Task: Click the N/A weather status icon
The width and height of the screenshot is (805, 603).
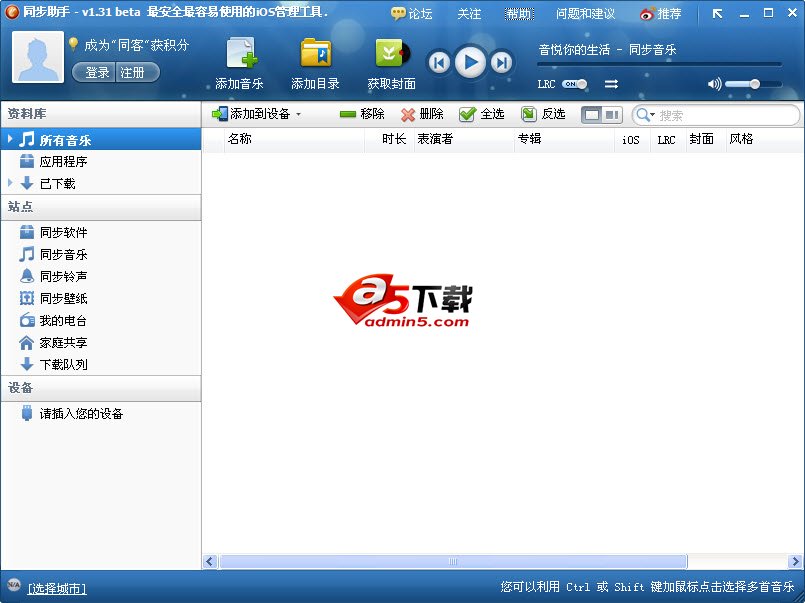Action: point(14,585)
